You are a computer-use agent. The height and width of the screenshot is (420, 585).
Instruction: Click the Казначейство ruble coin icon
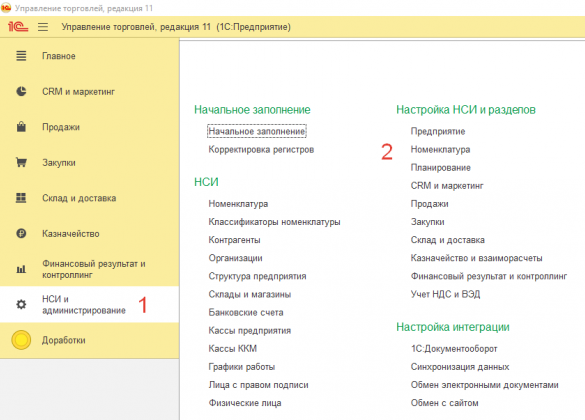[21, 233]
